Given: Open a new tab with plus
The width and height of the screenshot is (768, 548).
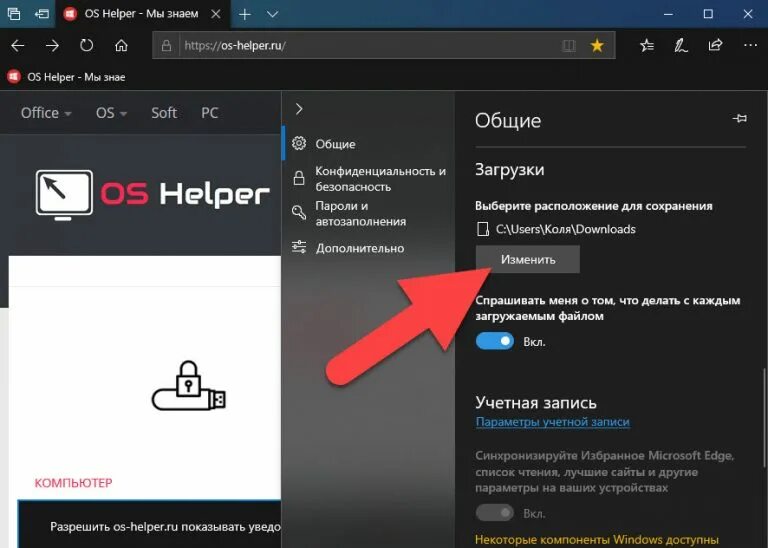Looking at the screenshot, I should click(244, 14).
